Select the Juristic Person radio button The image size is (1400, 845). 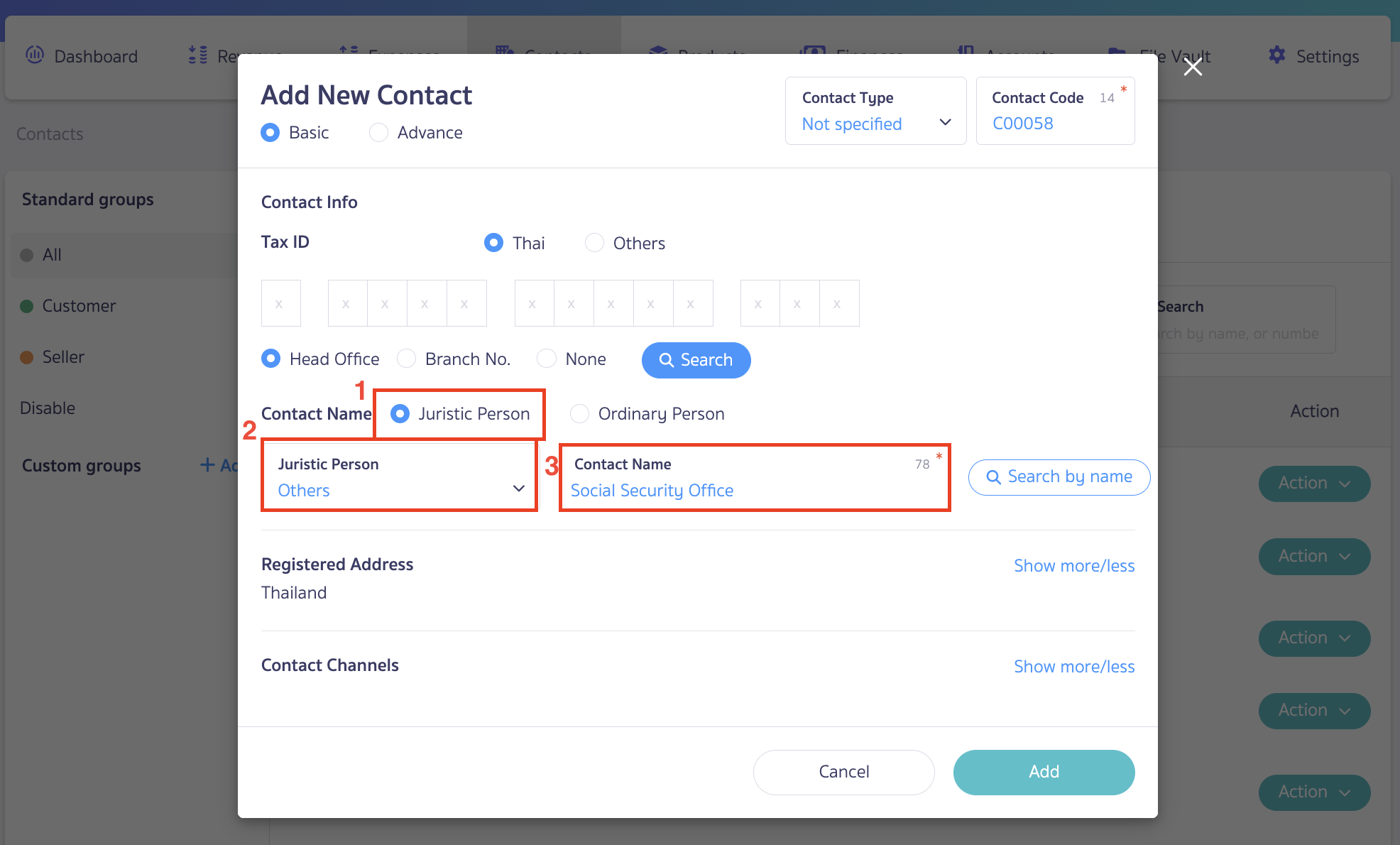pyautogui.click(x=402, y=413)
